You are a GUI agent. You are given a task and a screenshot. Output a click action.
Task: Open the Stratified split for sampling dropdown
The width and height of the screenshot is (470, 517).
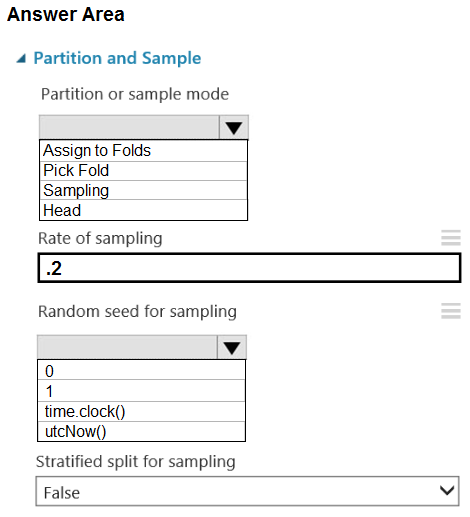coord(247,491)
